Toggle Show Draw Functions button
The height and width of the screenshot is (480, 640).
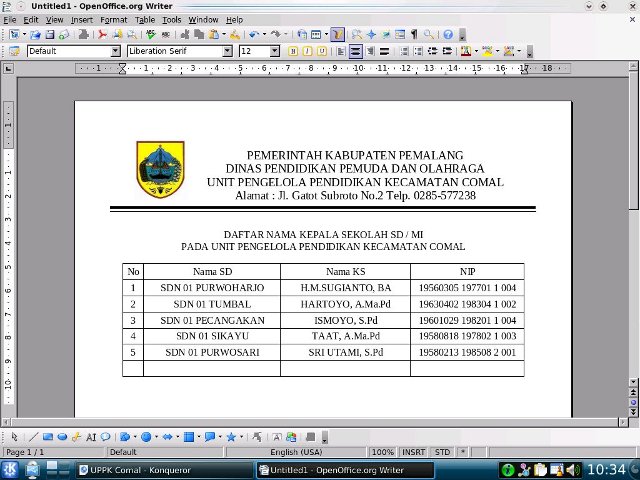pyautogui.click(x=337, y=35)
